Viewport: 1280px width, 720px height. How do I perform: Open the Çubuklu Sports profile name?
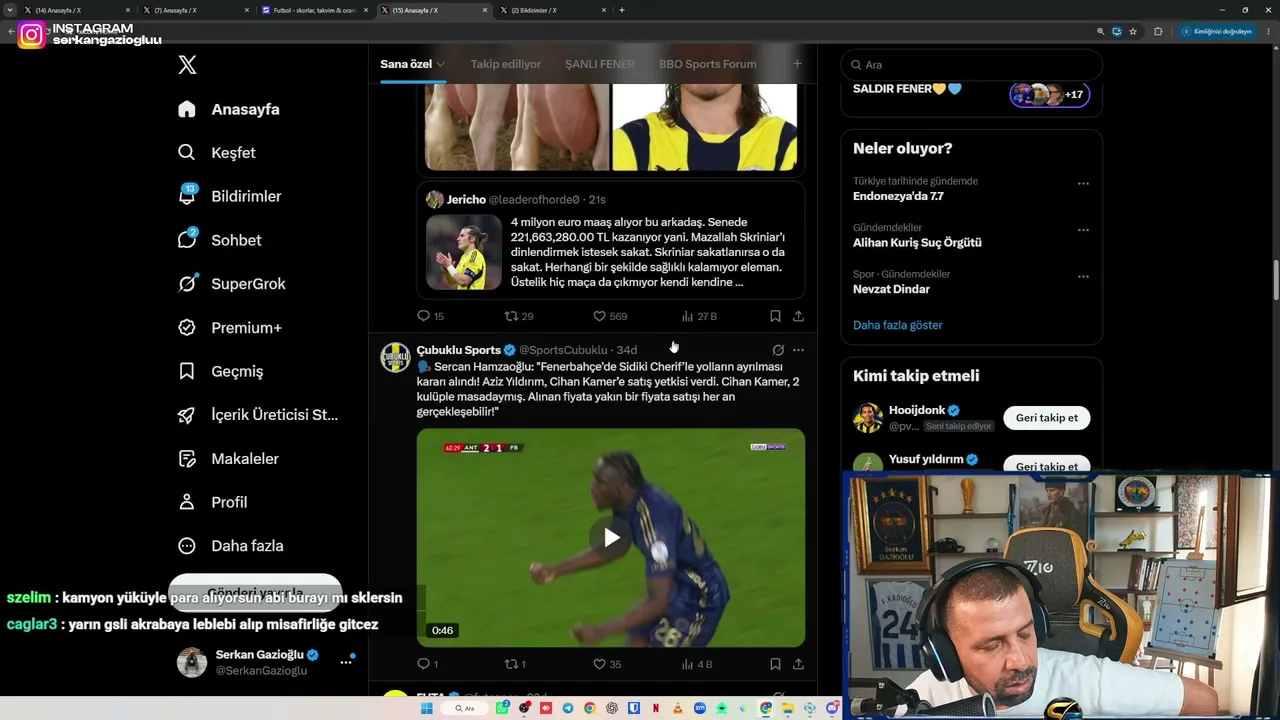click(459, 350)
